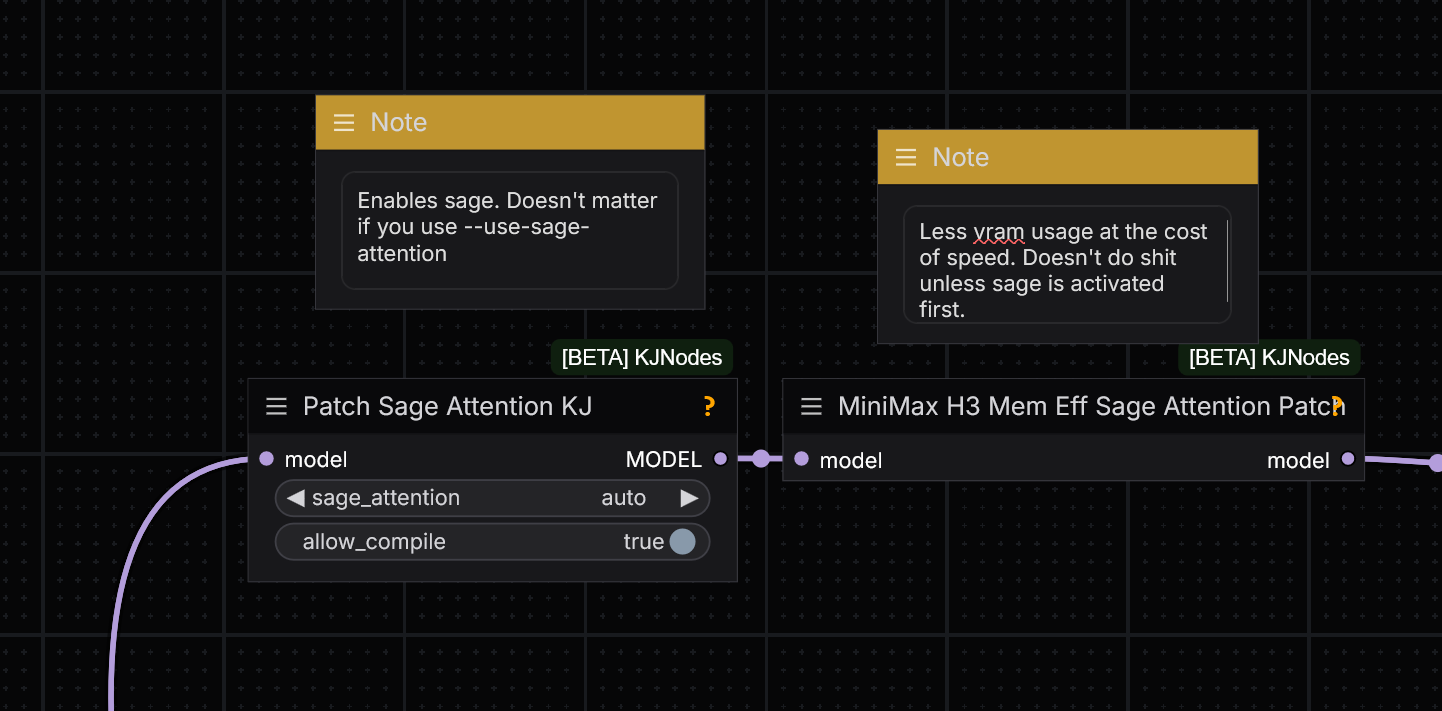Toggle allow_compile switch off
This screenshot has height=711, width=1442.
point(682,542)
